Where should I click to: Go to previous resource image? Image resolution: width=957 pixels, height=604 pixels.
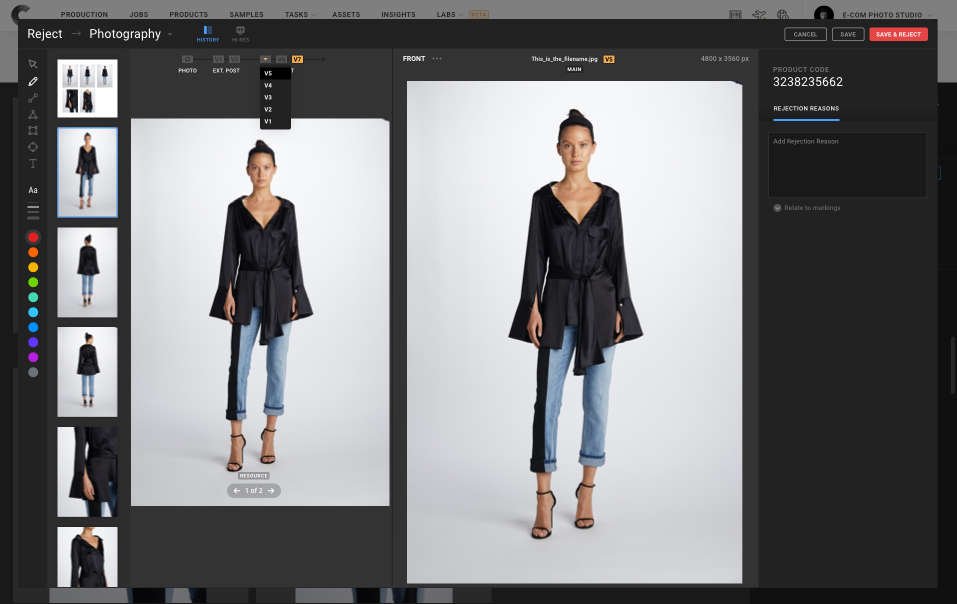click(x=237, y=491)
